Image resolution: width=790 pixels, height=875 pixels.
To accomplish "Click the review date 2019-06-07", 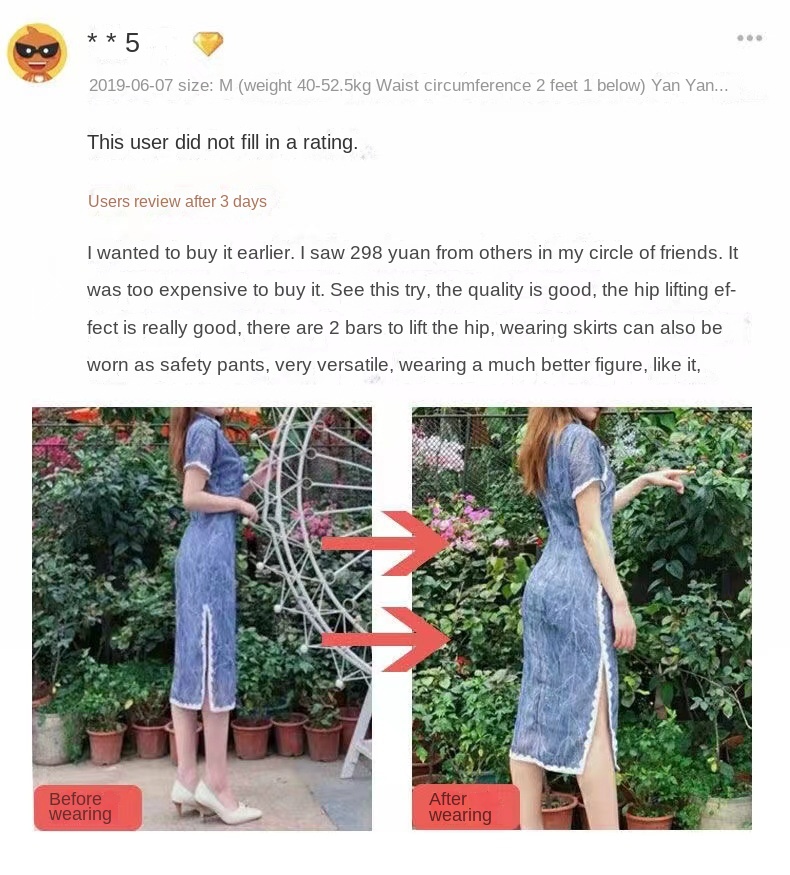I will pyautogui.click(x=131, y=85).
